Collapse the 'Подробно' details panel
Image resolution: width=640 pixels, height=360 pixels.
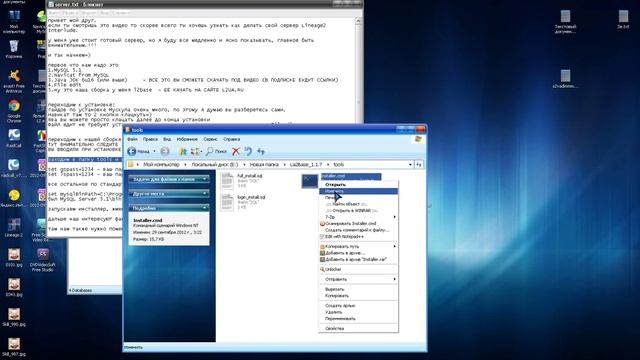204,208
